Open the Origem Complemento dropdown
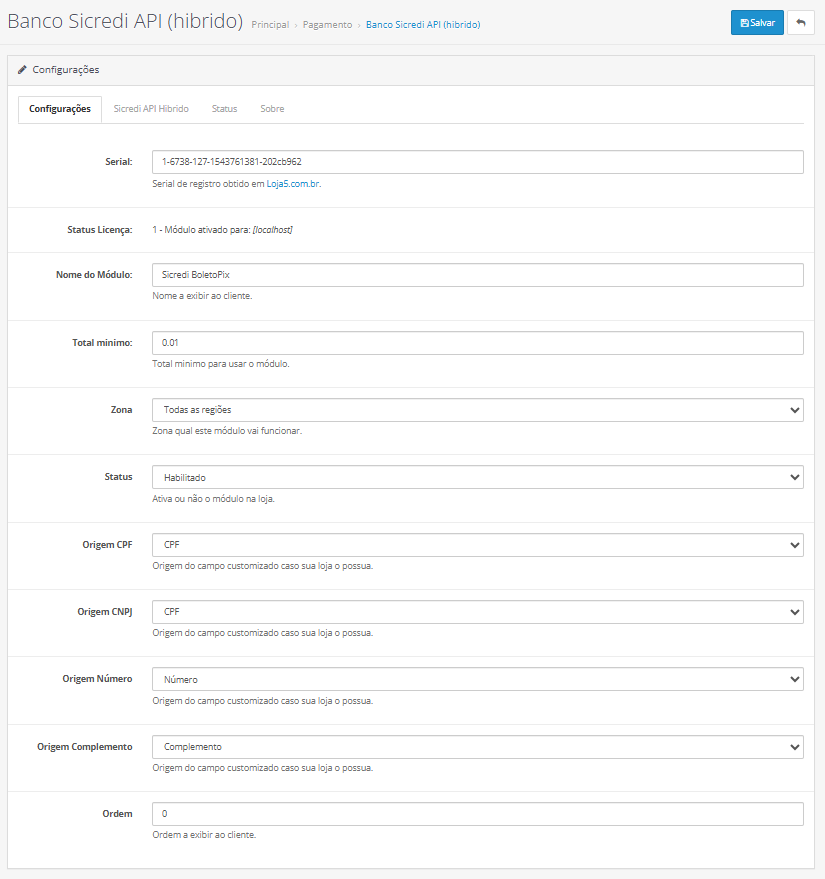Image resolution: width=825 pixels, height=879 pixels. click(477, 747)
